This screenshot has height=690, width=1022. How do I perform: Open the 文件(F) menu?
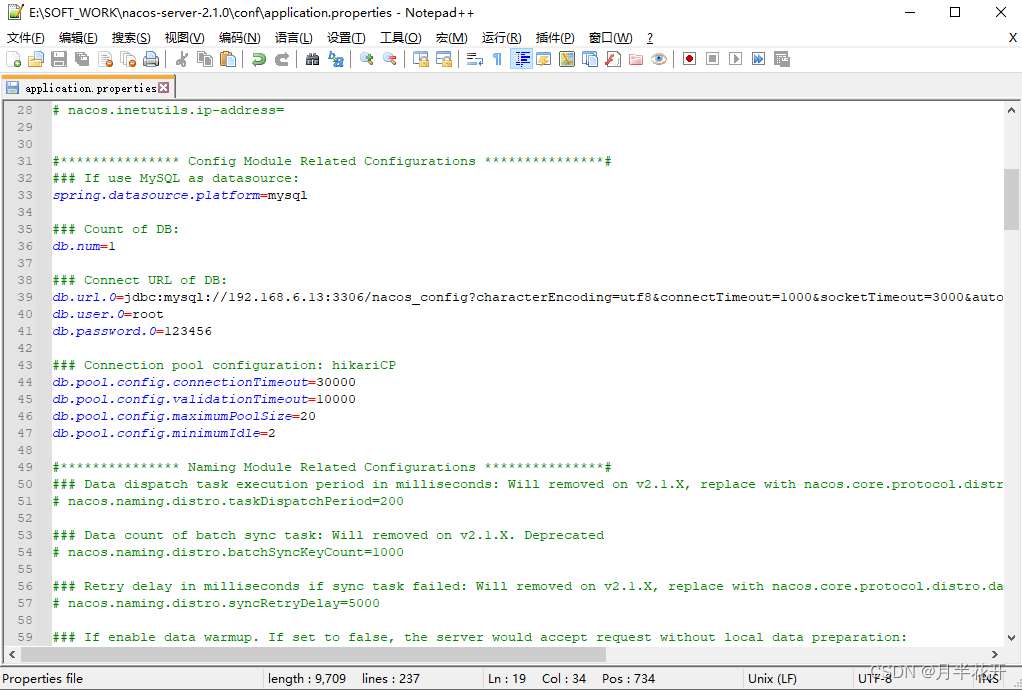coord(26,38)
